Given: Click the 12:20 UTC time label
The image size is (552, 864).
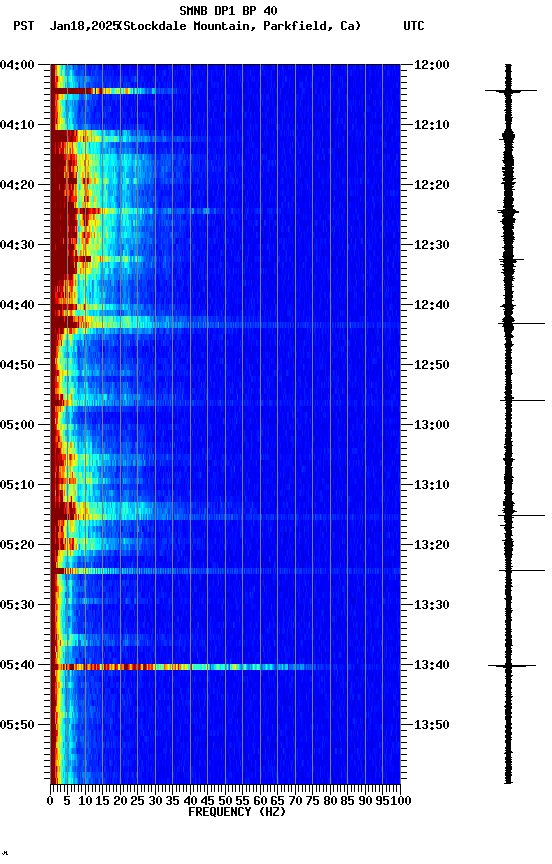Looking at the screenshot, I should (x=432, y=185).
